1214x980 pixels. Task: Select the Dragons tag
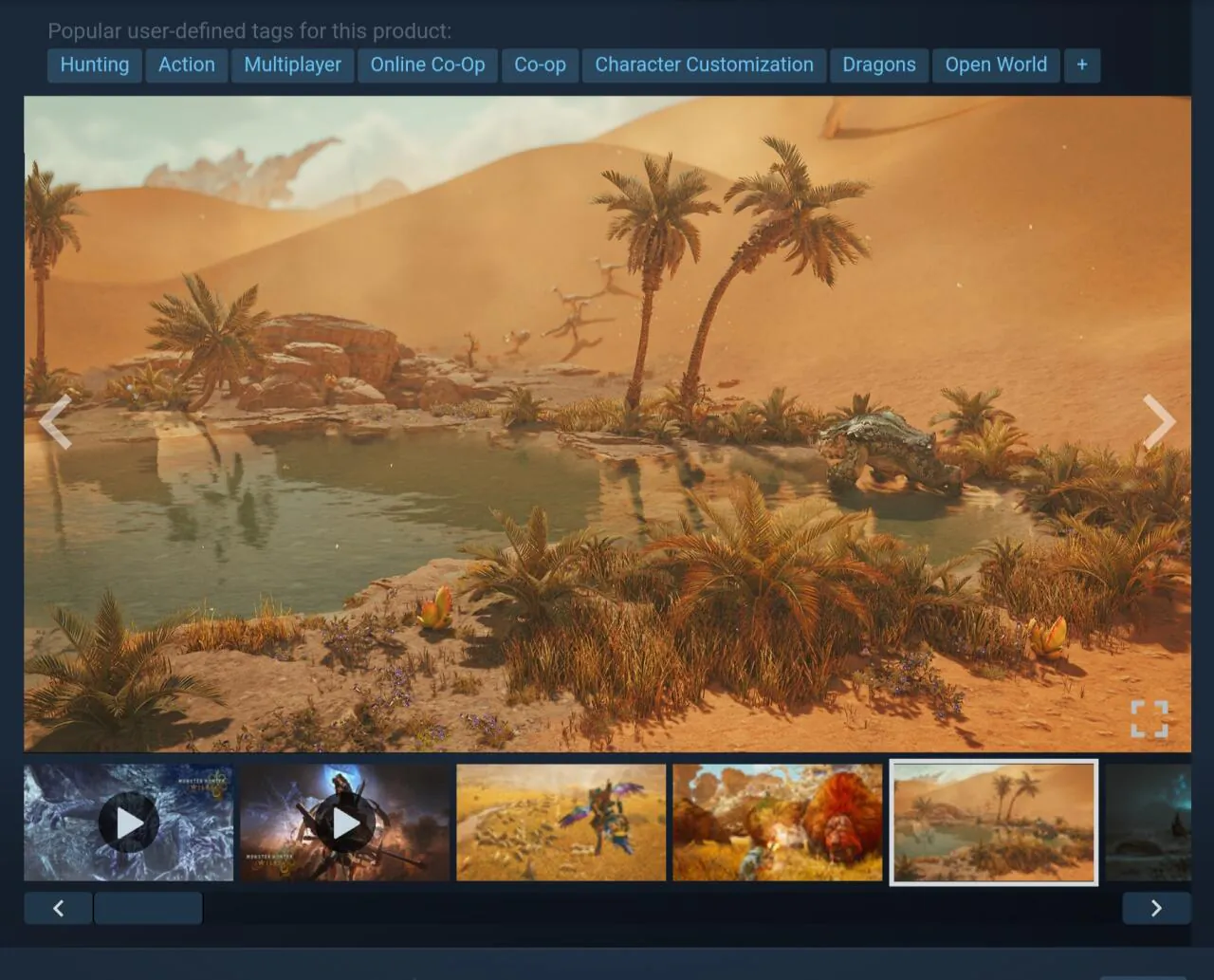tap(879, 65)
